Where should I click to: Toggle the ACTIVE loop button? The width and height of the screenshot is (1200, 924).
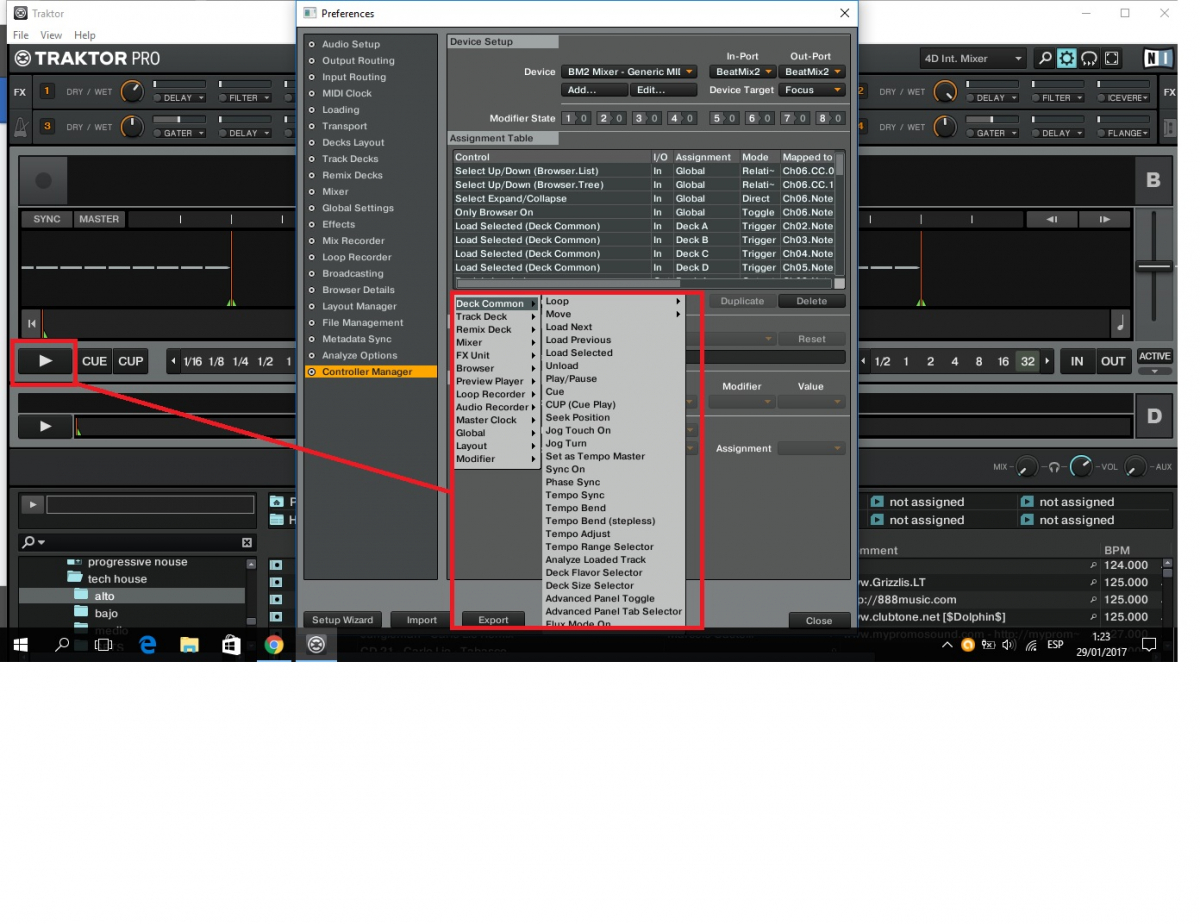pyautogui.click(x=1155, y=357)
